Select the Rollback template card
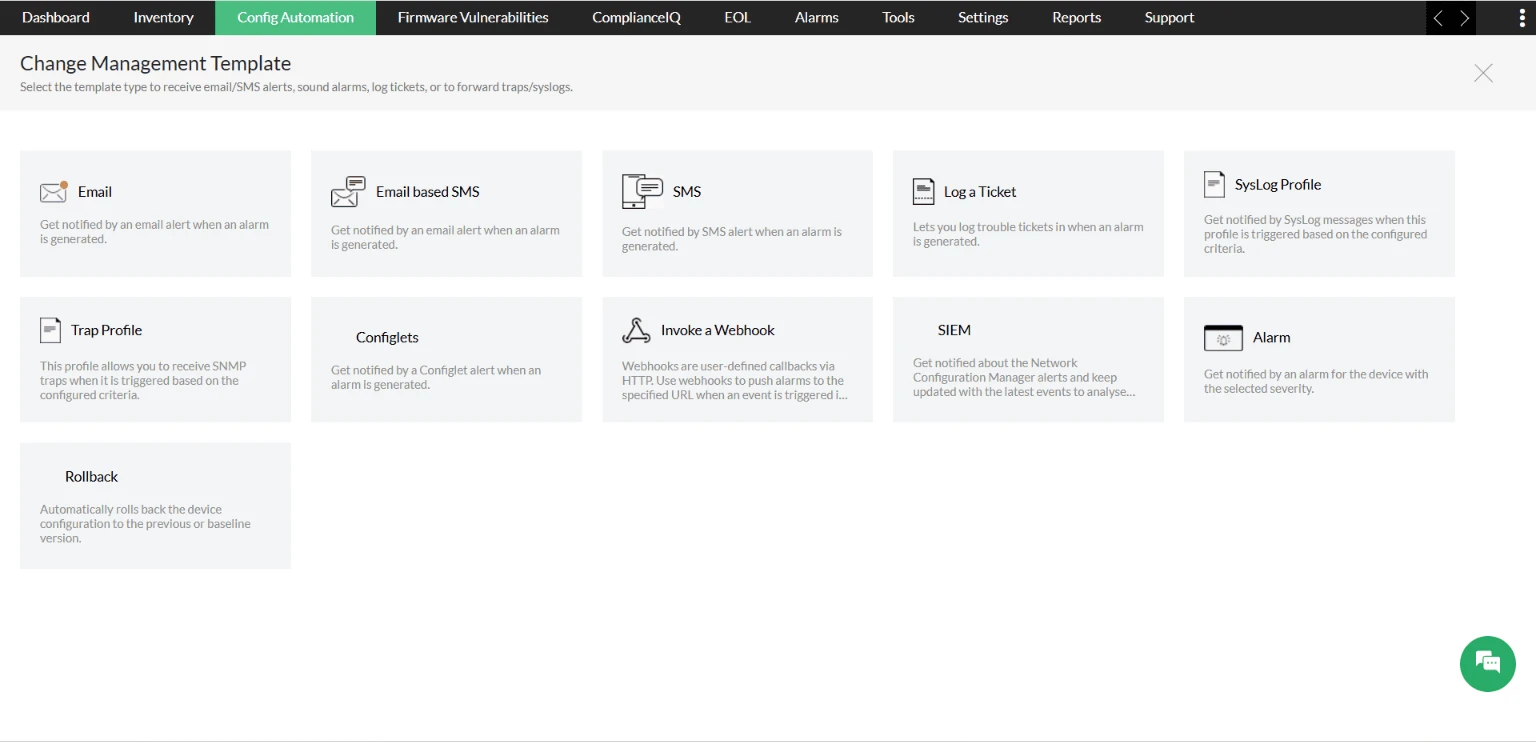 click(x=155, y=506)
